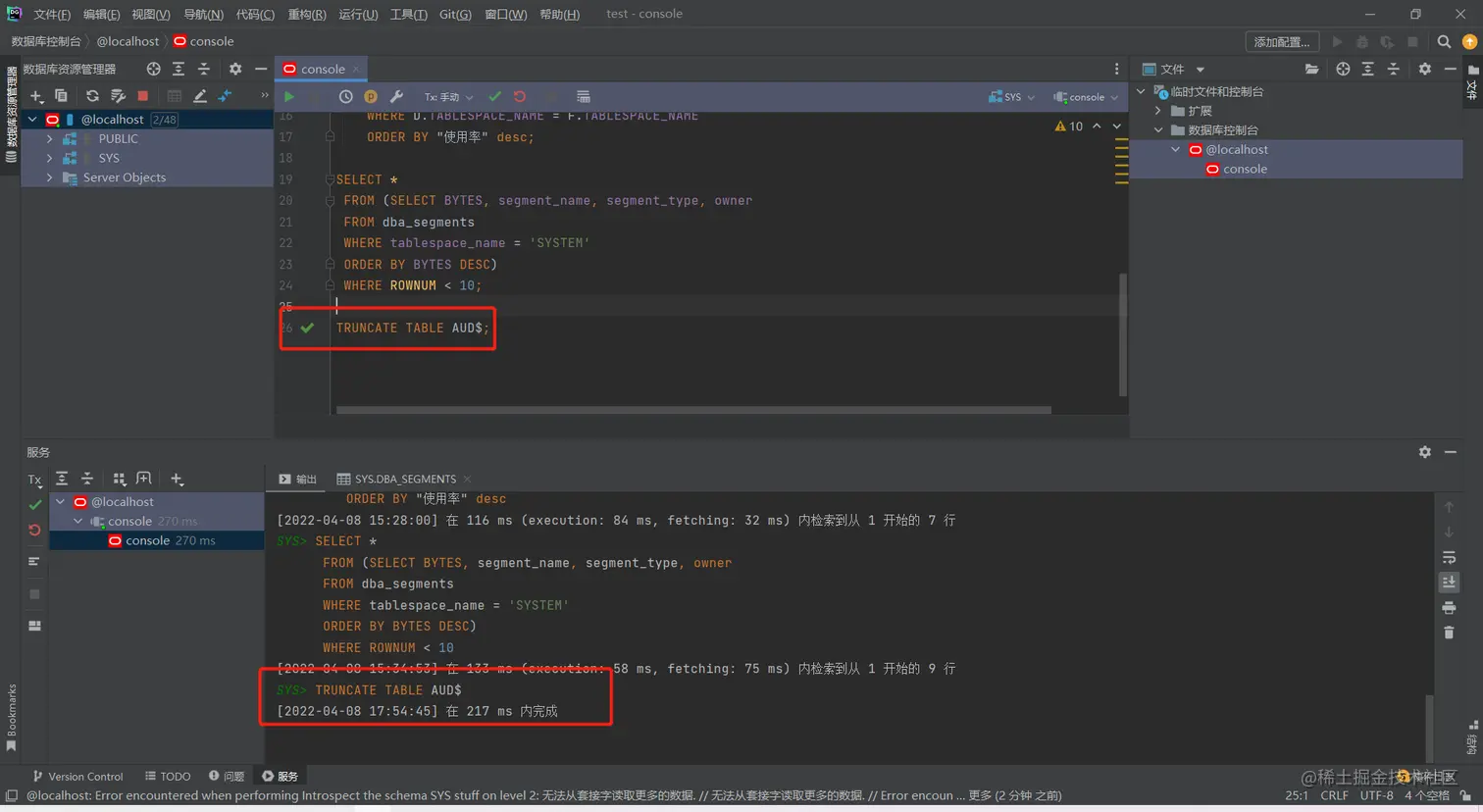This screenshot has width=1483, height=812.
Task: Select console file in Files panel tree
Action: coord(1245,169)
